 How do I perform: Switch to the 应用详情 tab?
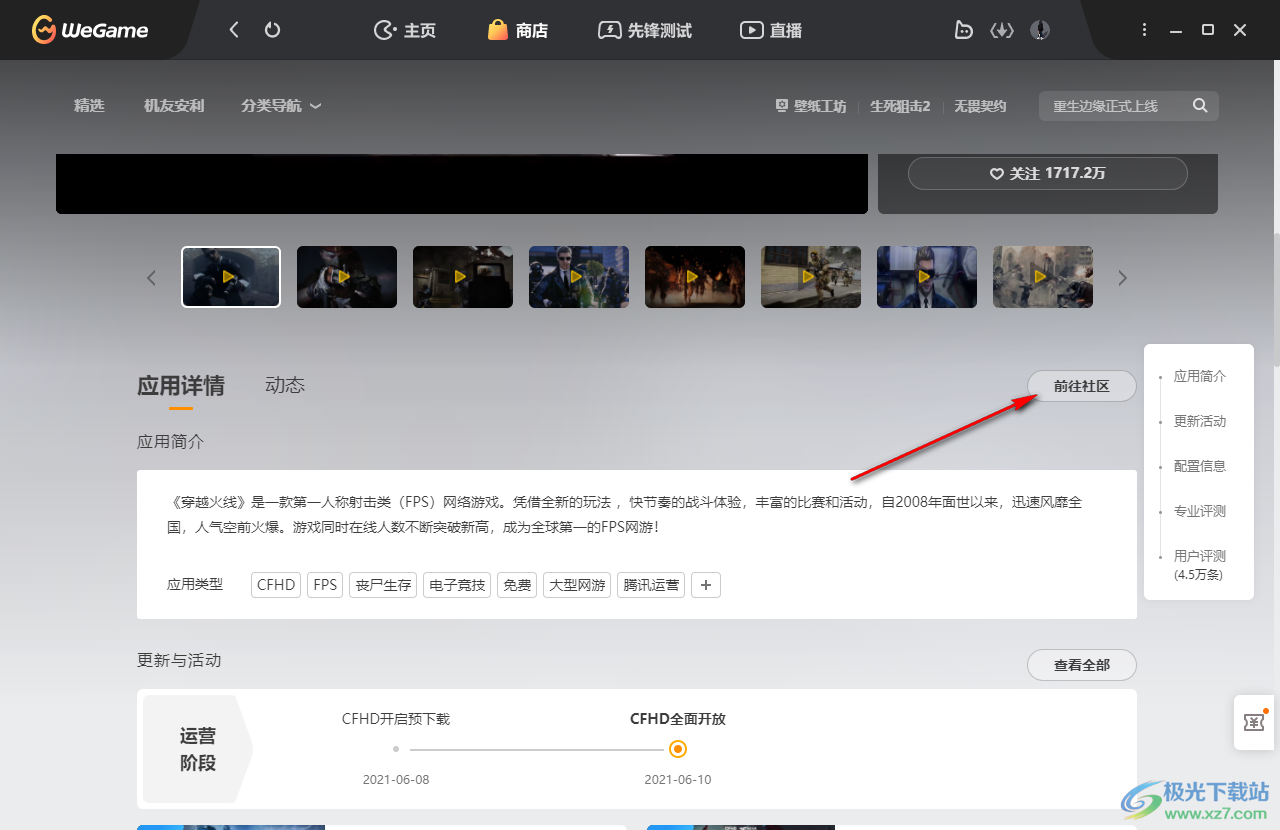coord(181,386)
